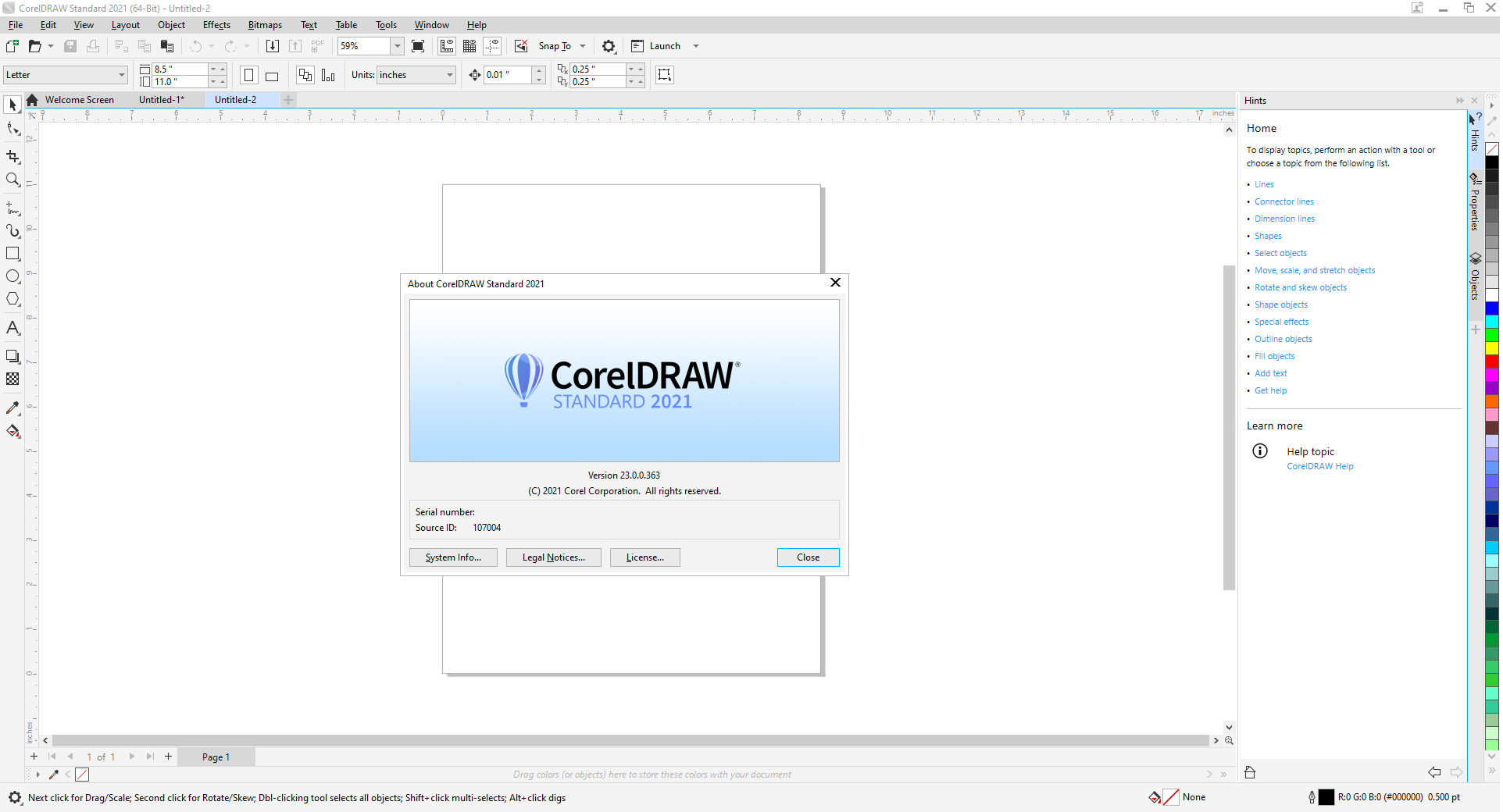Open the Effects menu

216,25
